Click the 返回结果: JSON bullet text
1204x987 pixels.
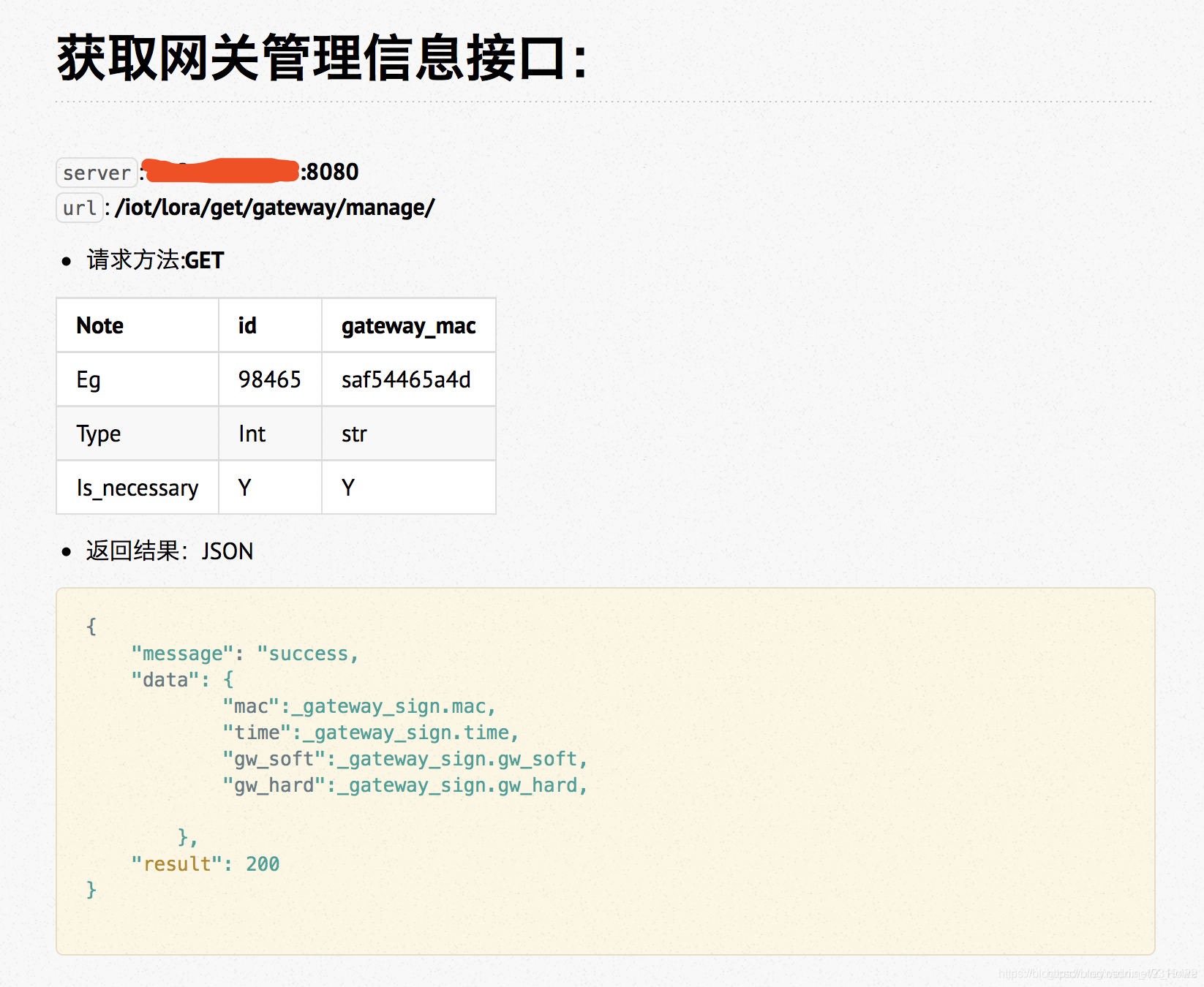(170, 551)
